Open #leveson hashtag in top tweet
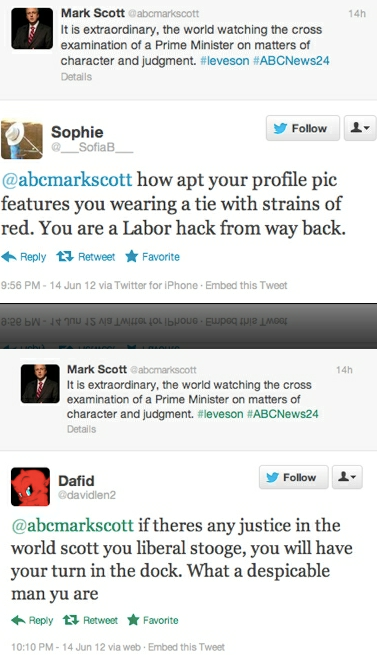Screen dimensions: 377x655 point(224,61)
